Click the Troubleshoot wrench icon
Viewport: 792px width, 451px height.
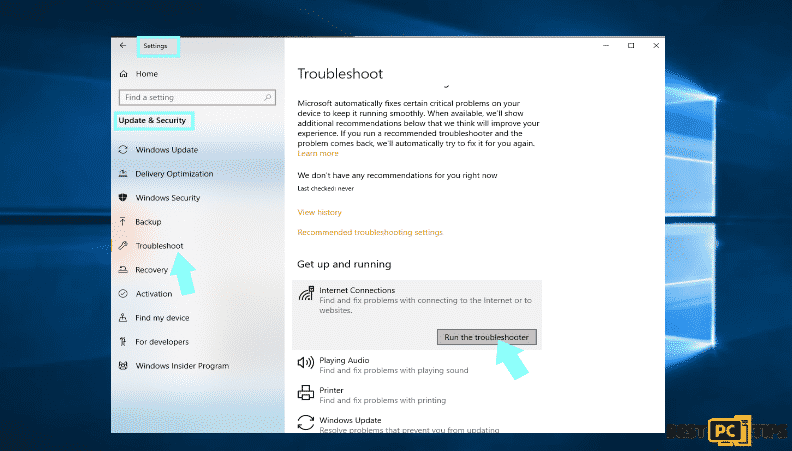point(123,245)
